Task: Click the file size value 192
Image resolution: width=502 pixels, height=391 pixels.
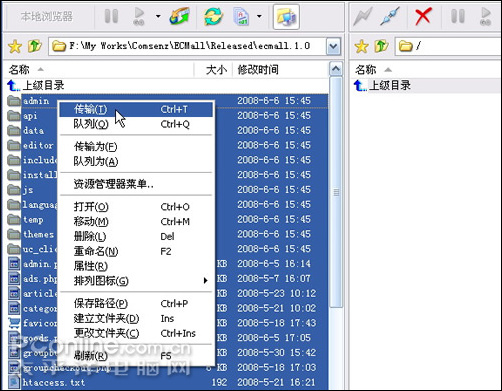Action: (219, 382)
